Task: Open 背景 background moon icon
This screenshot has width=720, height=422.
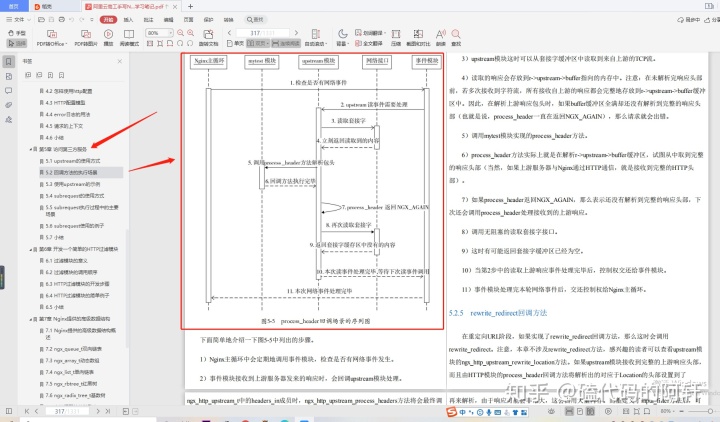Action: (343, 38)
